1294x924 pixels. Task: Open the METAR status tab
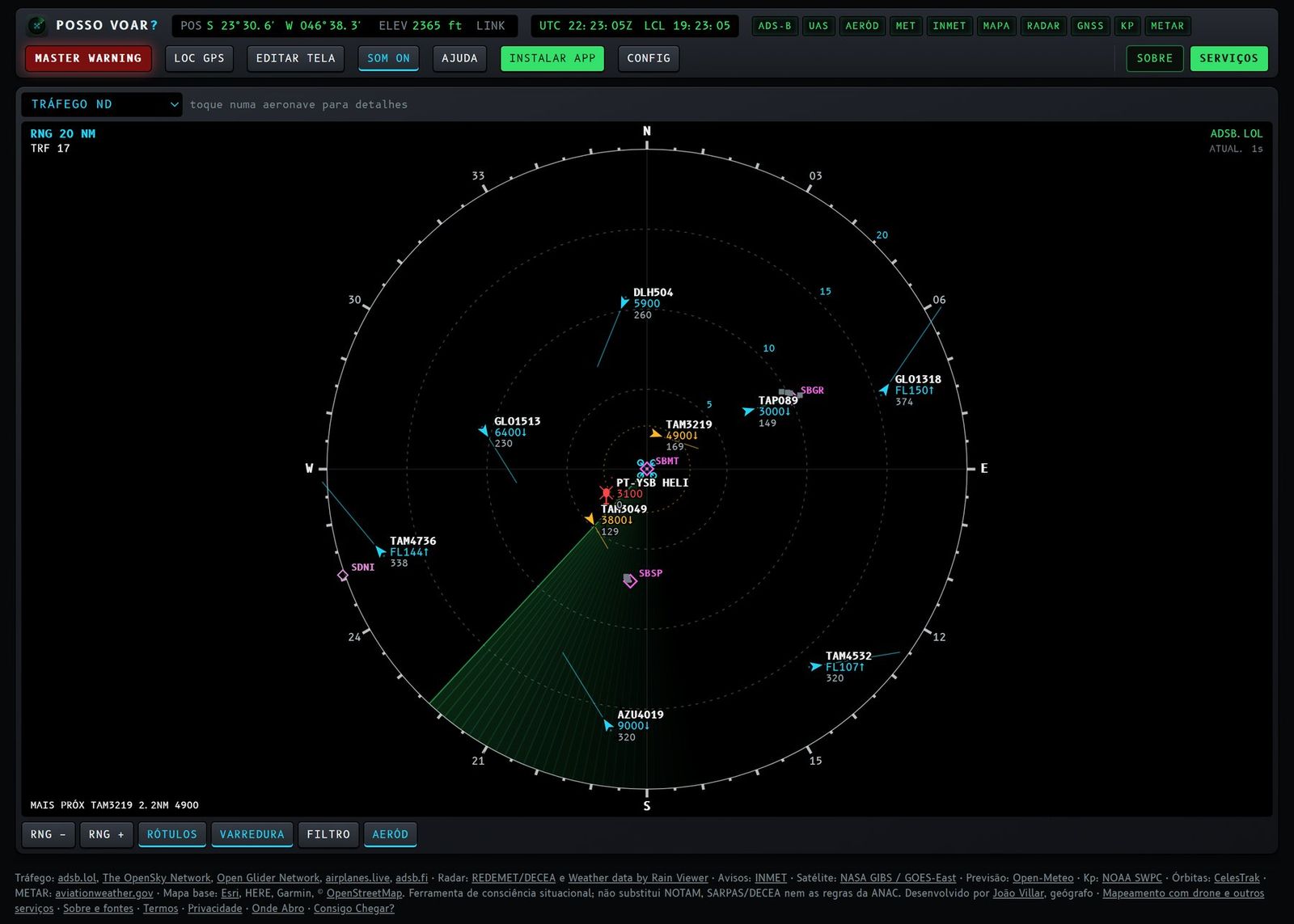tap(1167, 26)
